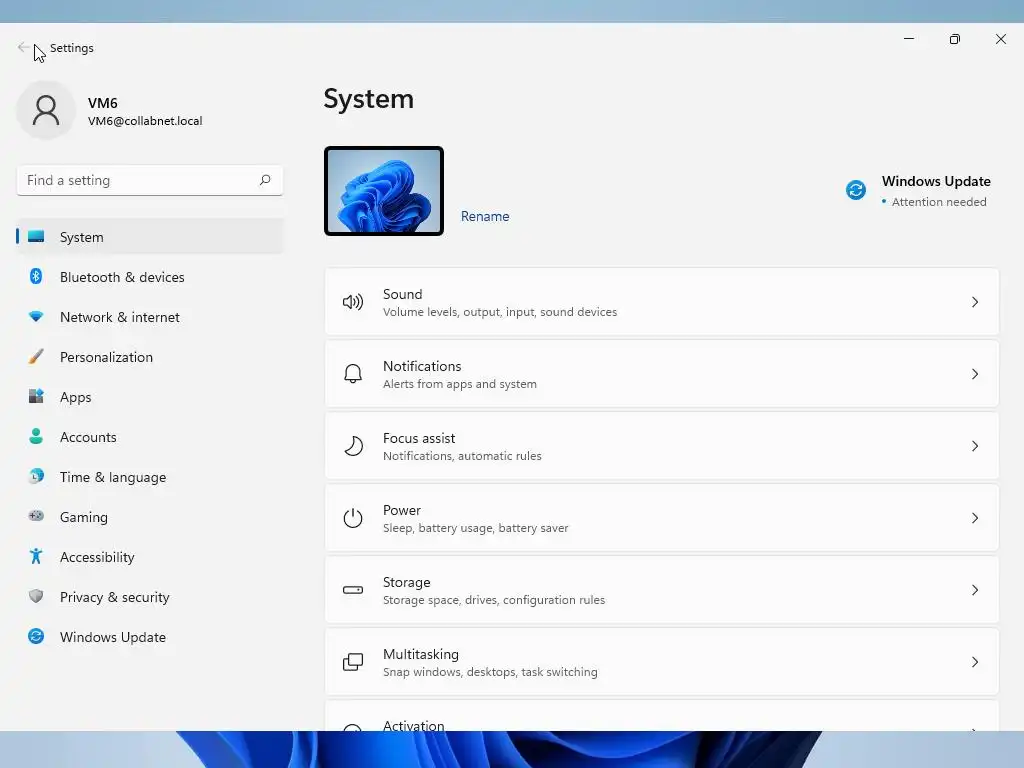This screenshot has height=768, width=1024.
Task: Open Bluetooth & devices settings
Action: click(x=150, y=277)
